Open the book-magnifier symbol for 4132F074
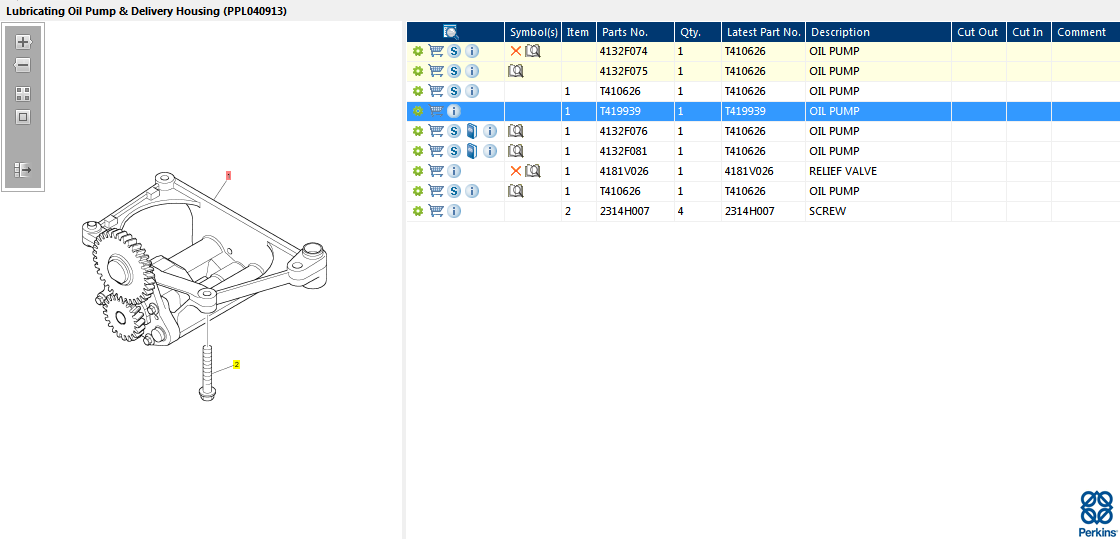 click(533, 51)
